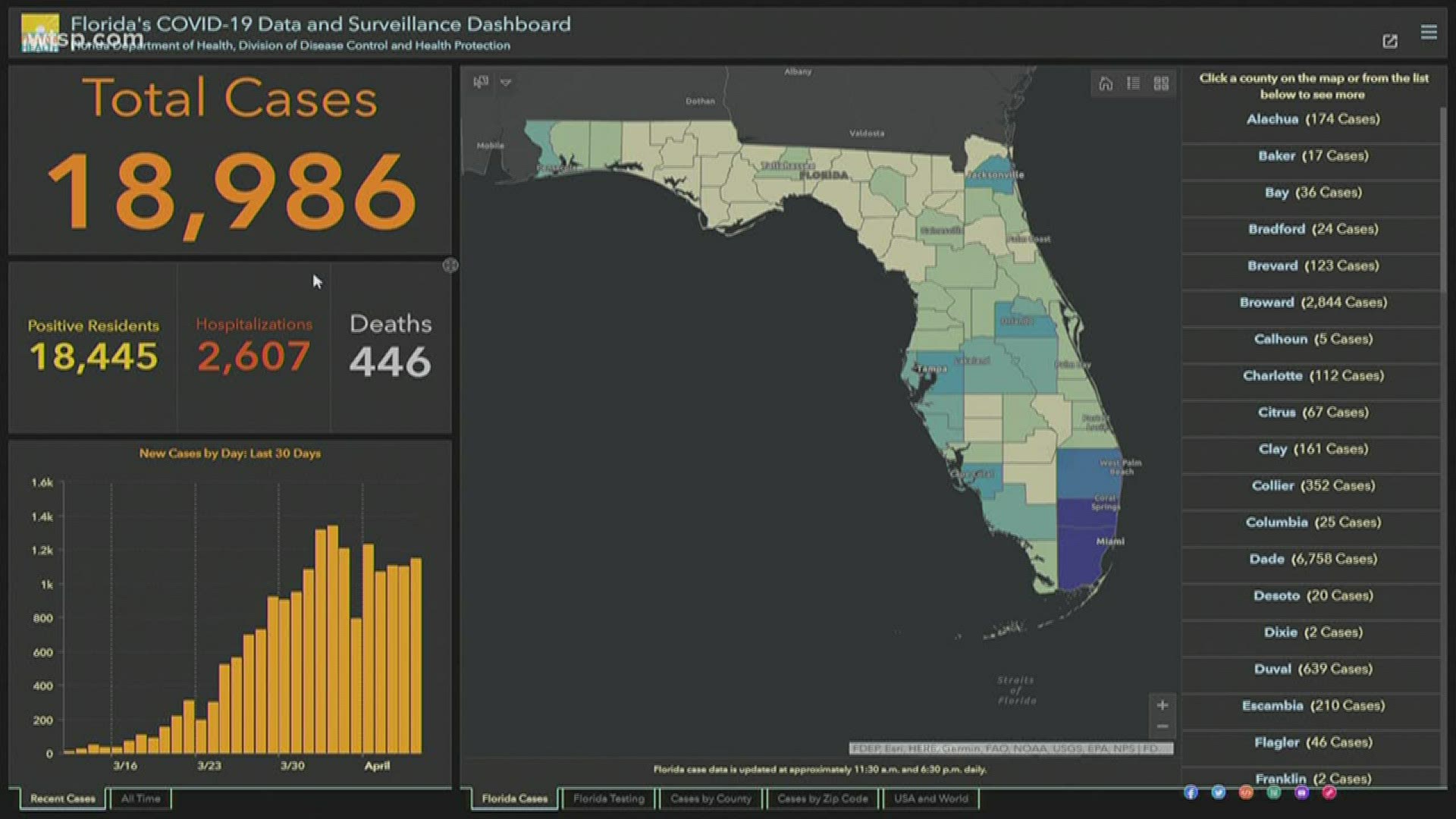This screenshot has width=1456, height=819.
Task: Click the map attribution text bar
Action: click(x=1011, y=748)
